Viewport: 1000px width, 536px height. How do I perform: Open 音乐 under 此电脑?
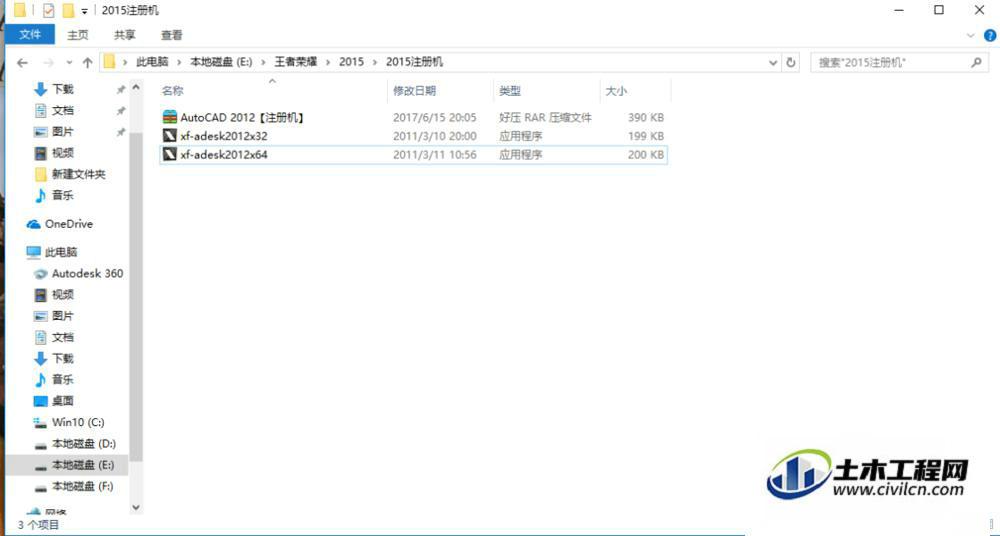click(x=62, y=379)
